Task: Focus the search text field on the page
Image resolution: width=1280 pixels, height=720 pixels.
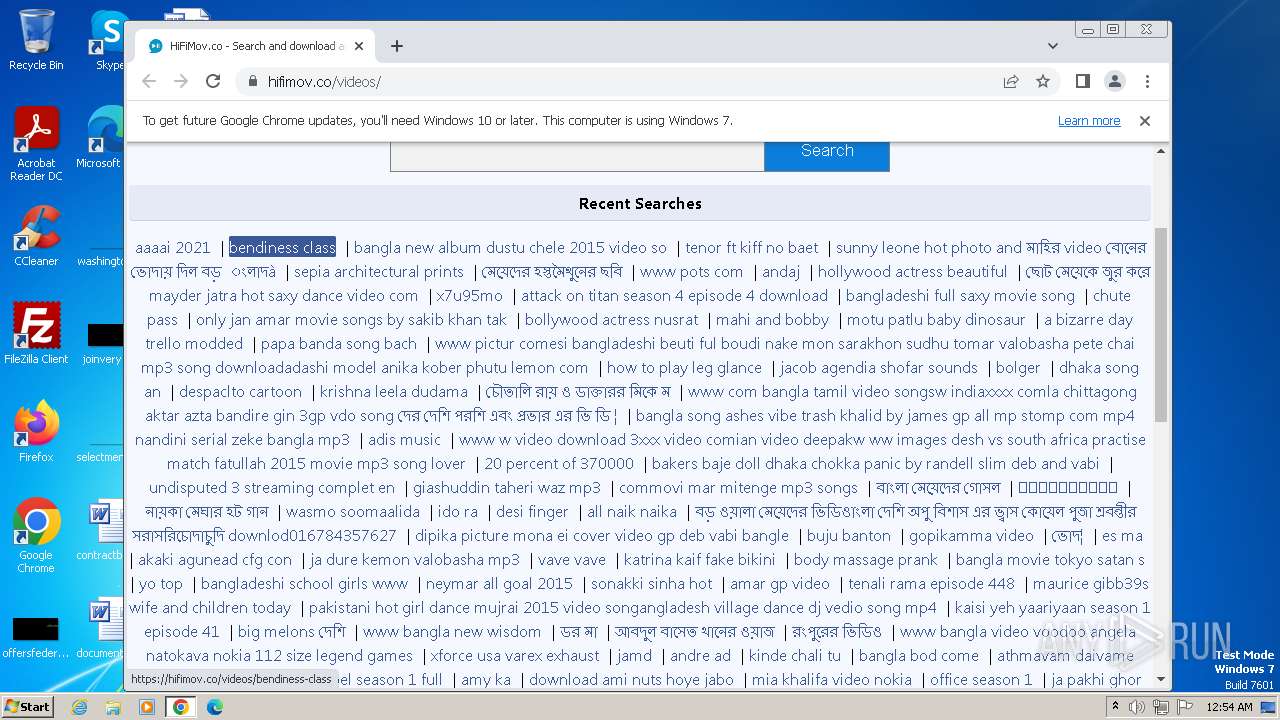Action: (577, 155)
